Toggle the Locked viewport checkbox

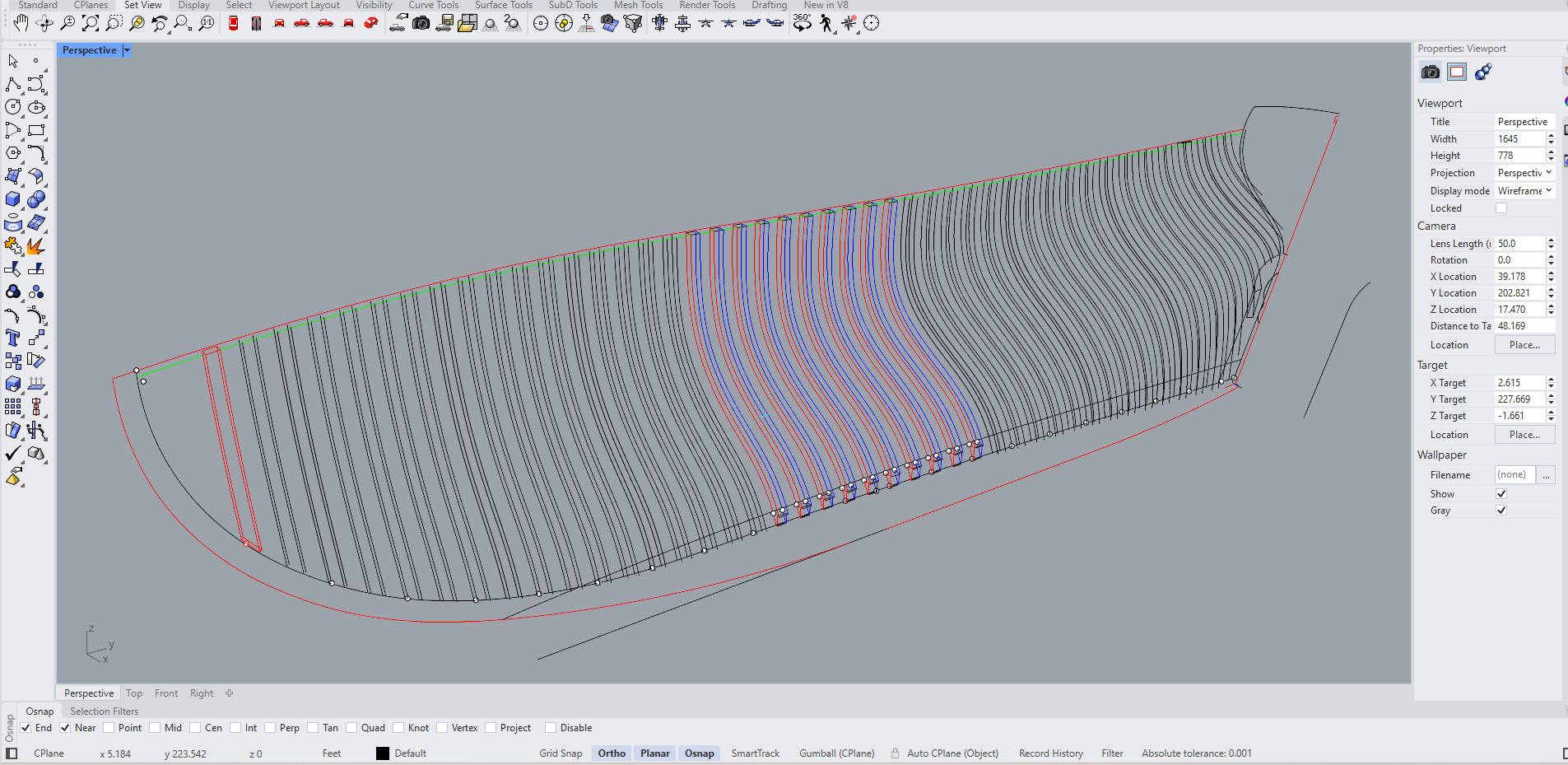[x=1501, y=208]
